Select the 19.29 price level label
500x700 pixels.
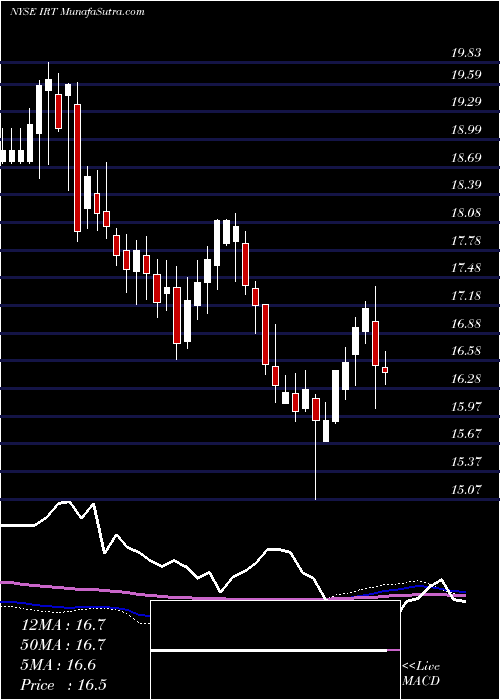coord(466,102)
